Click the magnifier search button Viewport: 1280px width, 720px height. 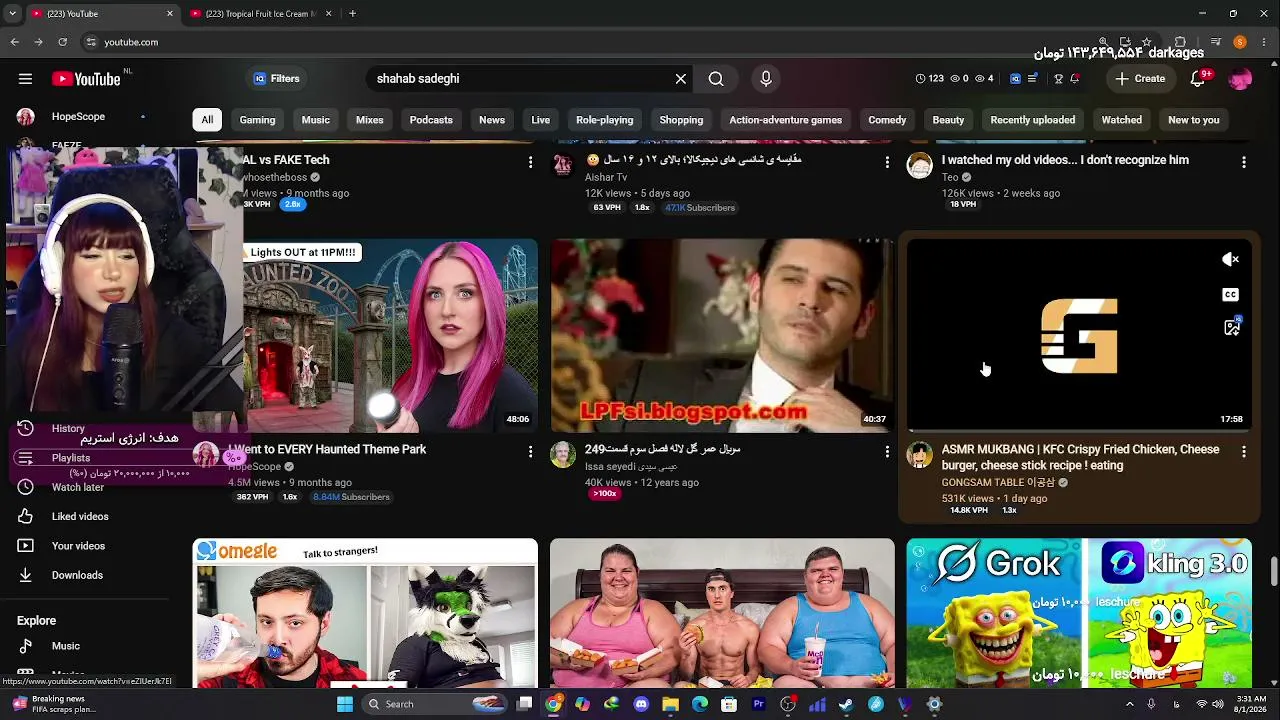pyautogui.click(x=716, y=79)
